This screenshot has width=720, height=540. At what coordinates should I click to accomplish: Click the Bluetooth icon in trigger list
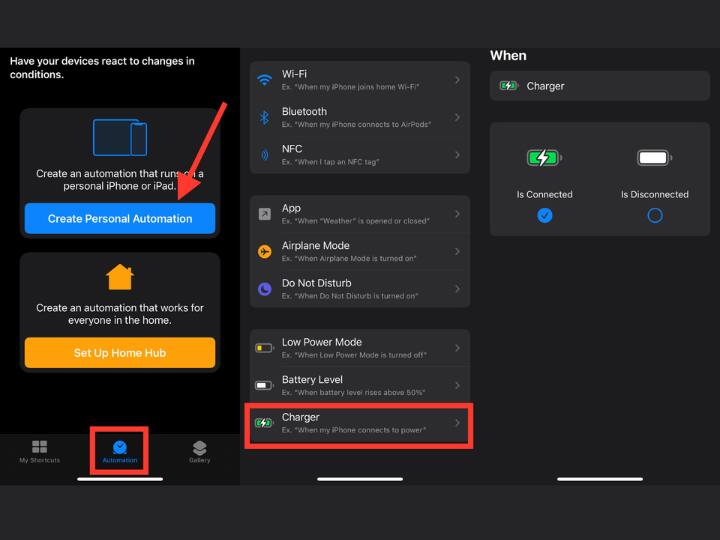265,117
